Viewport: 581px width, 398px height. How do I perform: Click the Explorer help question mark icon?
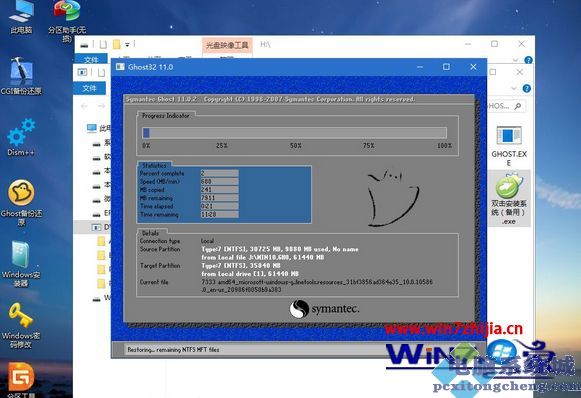(x=526, y=89)
